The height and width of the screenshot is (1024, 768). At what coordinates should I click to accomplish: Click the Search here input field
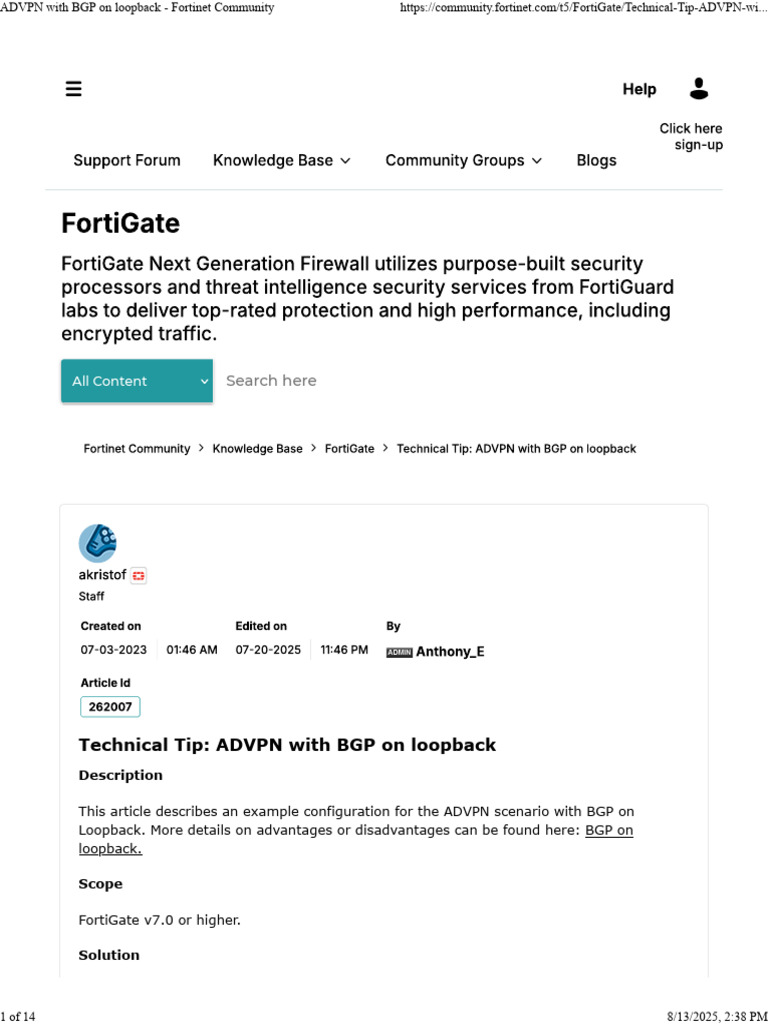400,381
